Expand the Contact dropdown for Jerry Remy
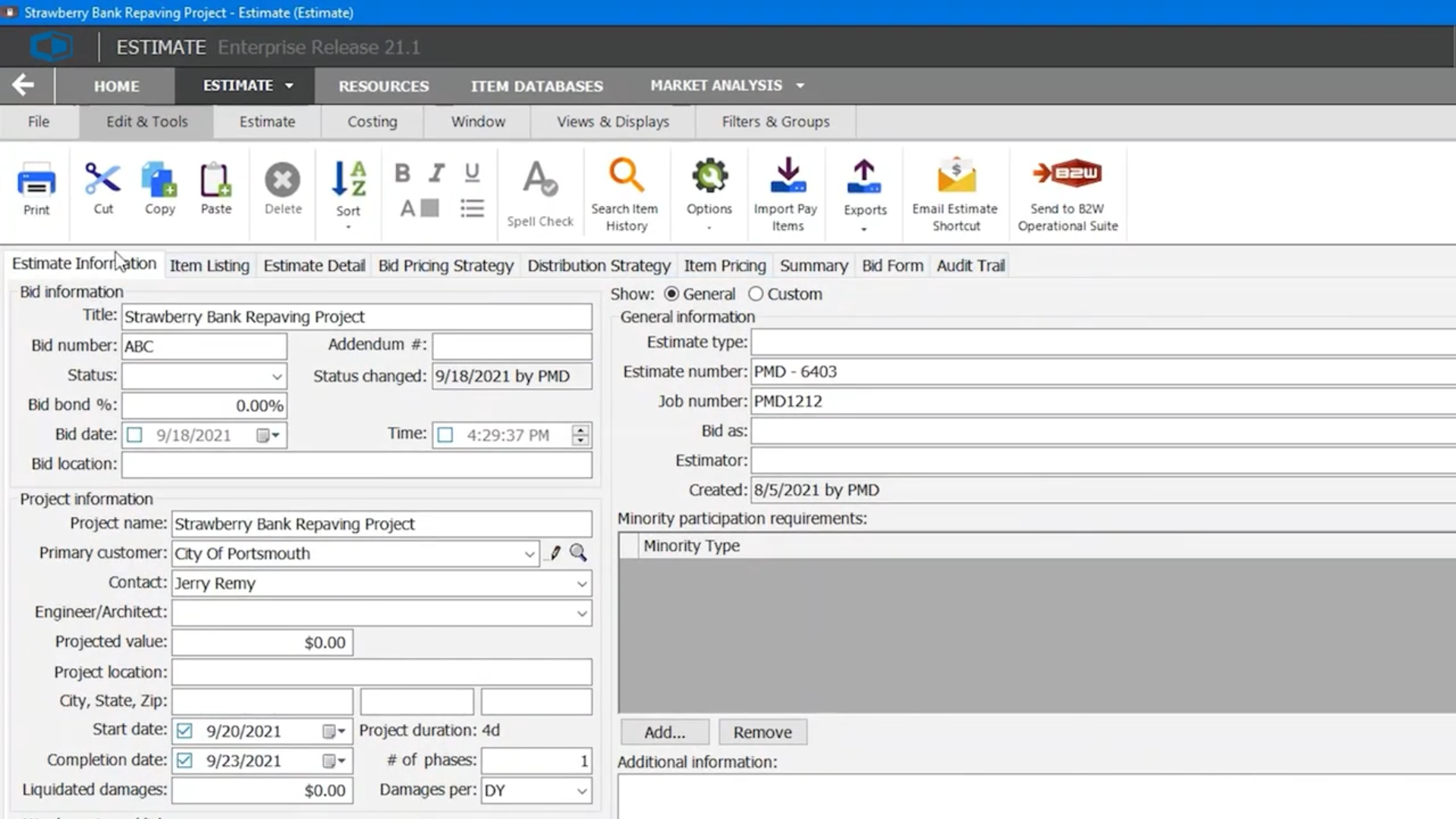The image size is (1456, 819). [582, 583]
